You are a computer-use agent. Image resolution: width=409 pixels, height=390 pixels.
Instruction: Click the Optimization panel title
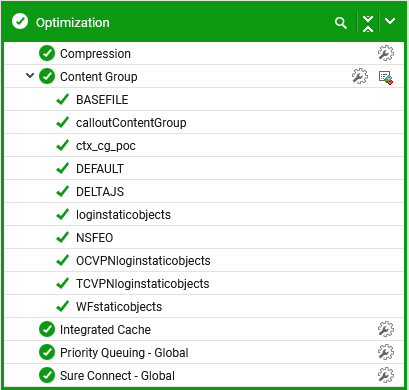coord(73,23)
